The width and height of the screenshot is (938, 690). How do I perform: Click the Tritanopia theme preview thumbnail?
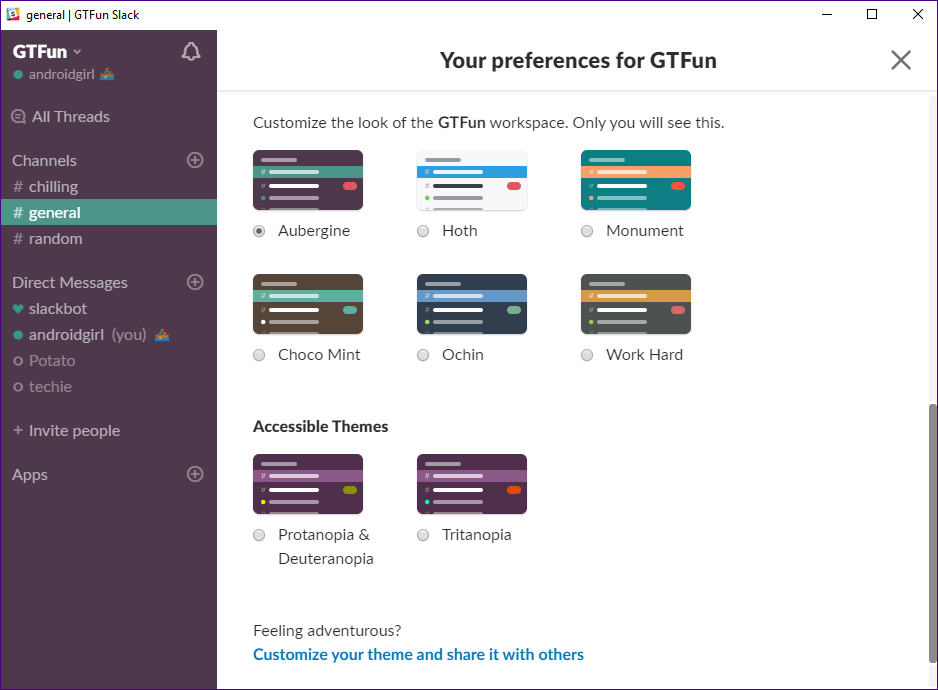(472, 484)
